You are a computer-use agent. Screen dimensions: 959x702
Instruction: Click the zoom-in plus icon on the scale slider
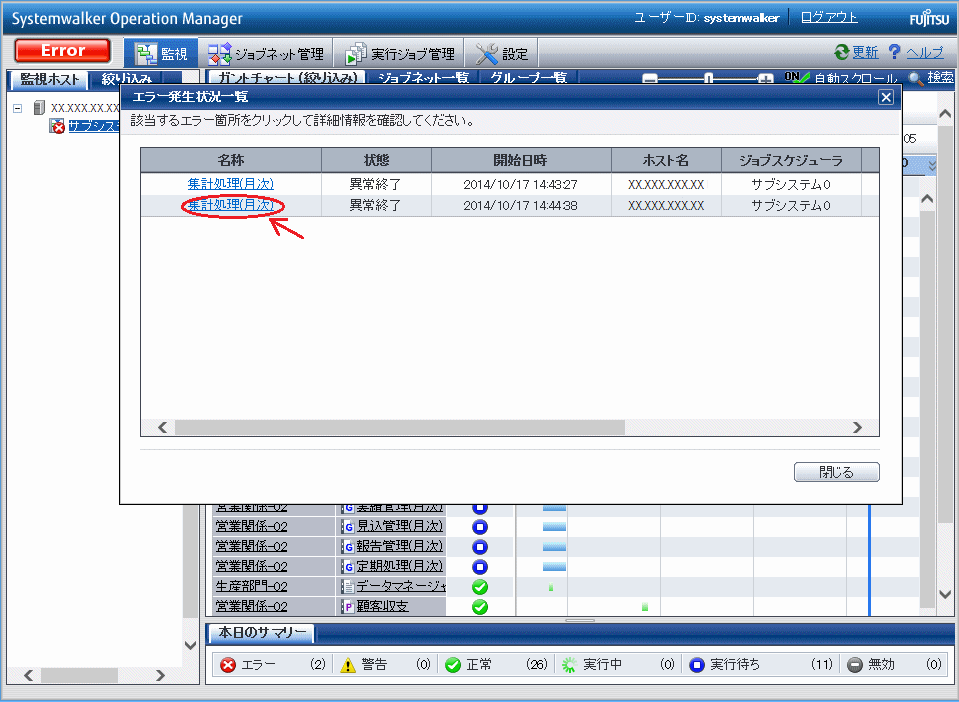[765, 79]
